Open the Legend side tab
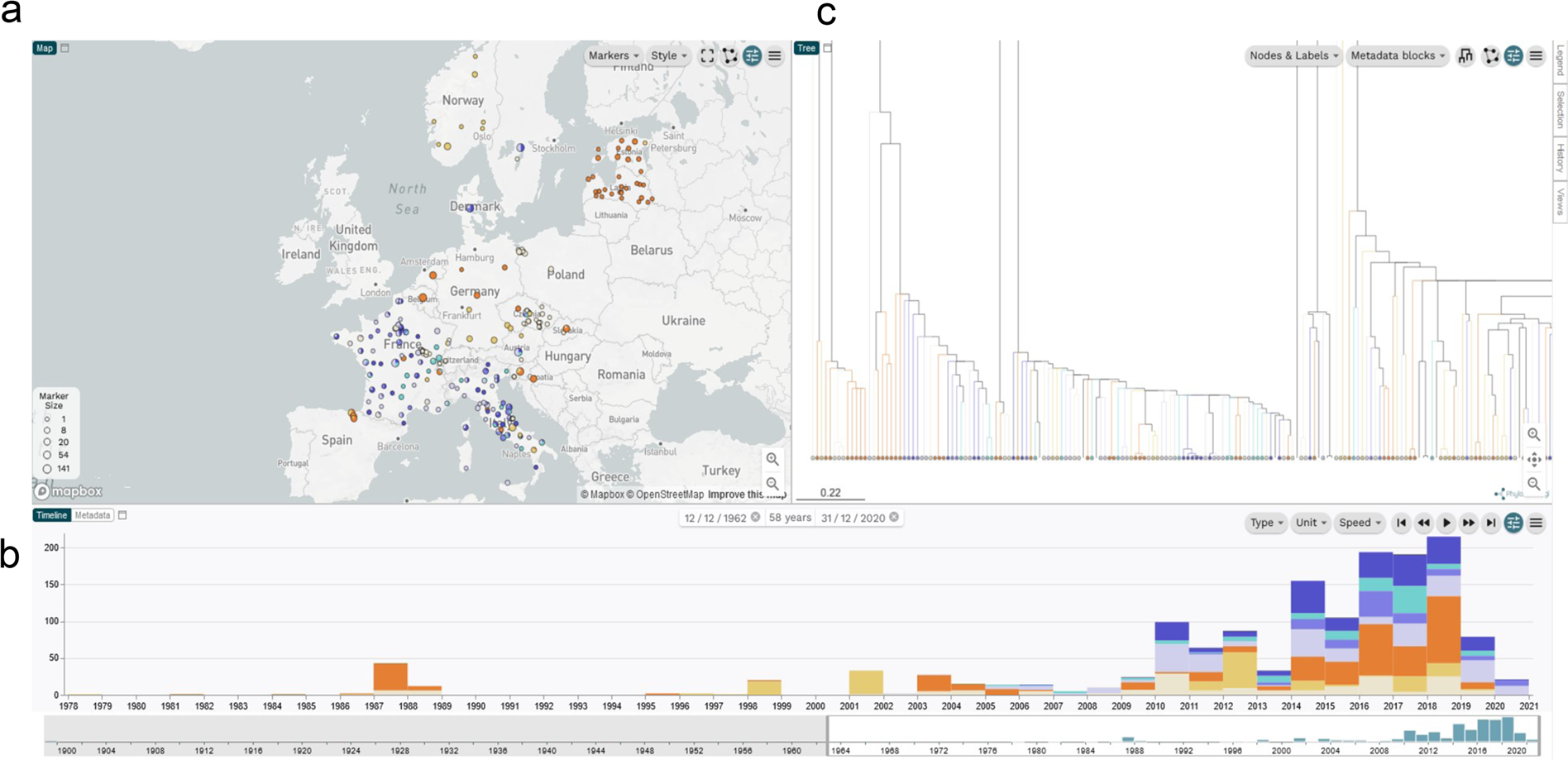The height and width of the screenshot is (760, 1568). tap(1560, 60)
